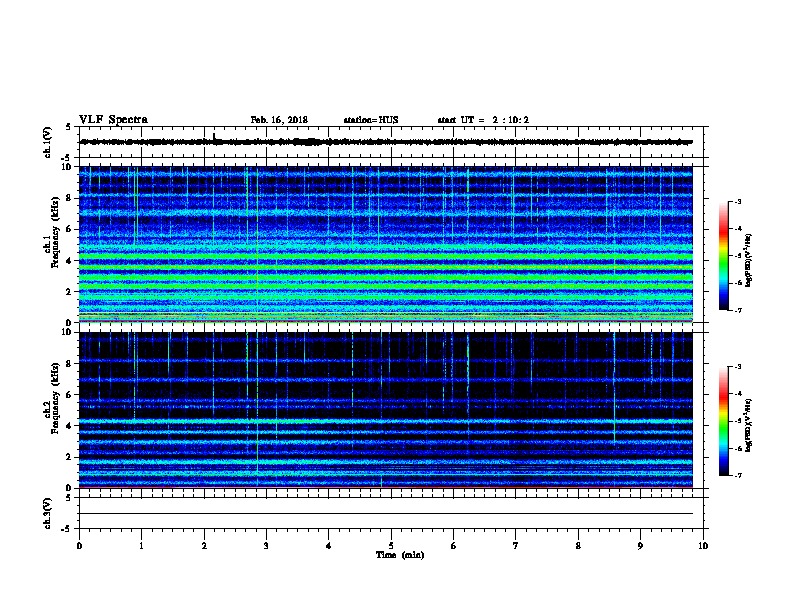Click inside the ch.1 spectrogram panel

pos(386,244)
